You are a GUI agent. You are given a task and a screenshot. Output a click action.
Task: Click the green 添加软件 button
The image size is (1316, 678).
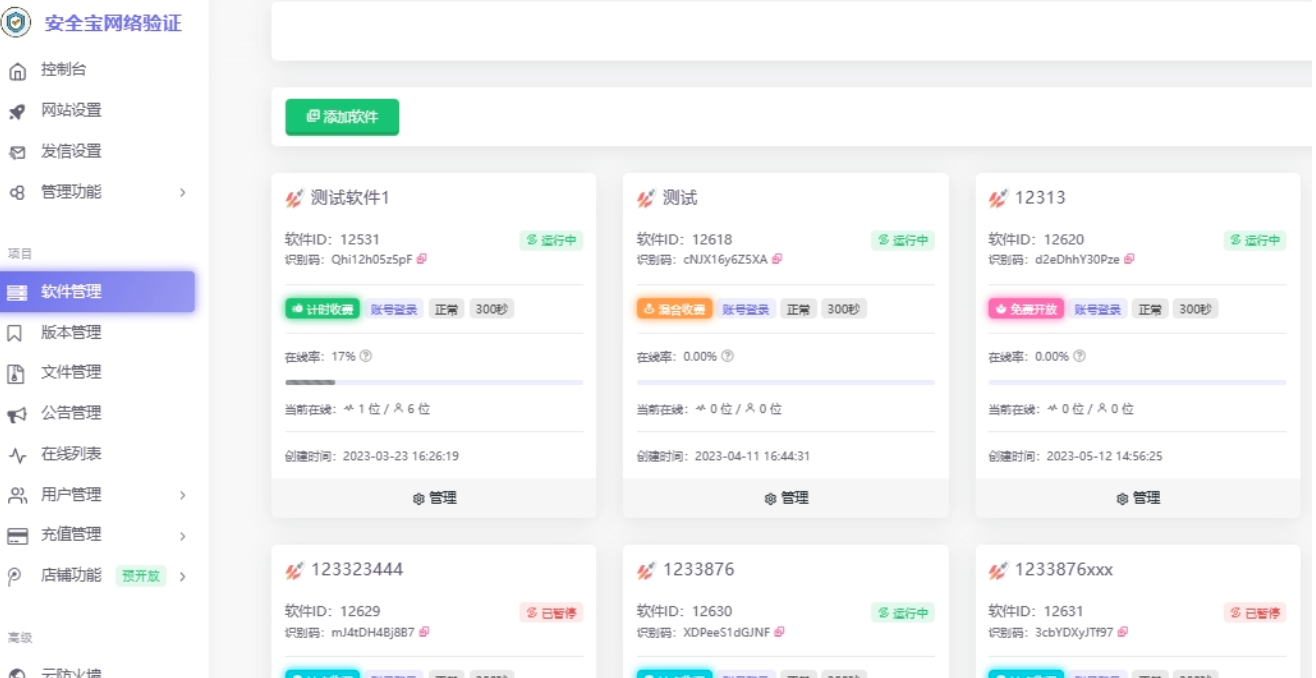point(342,117)
